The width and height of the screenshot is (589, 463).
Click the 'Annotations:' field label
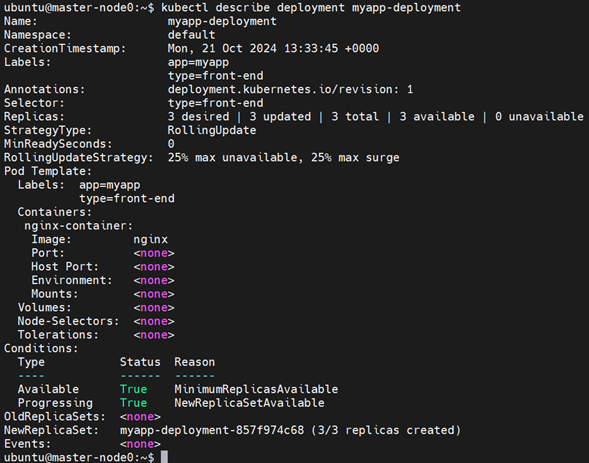(45, 89)
